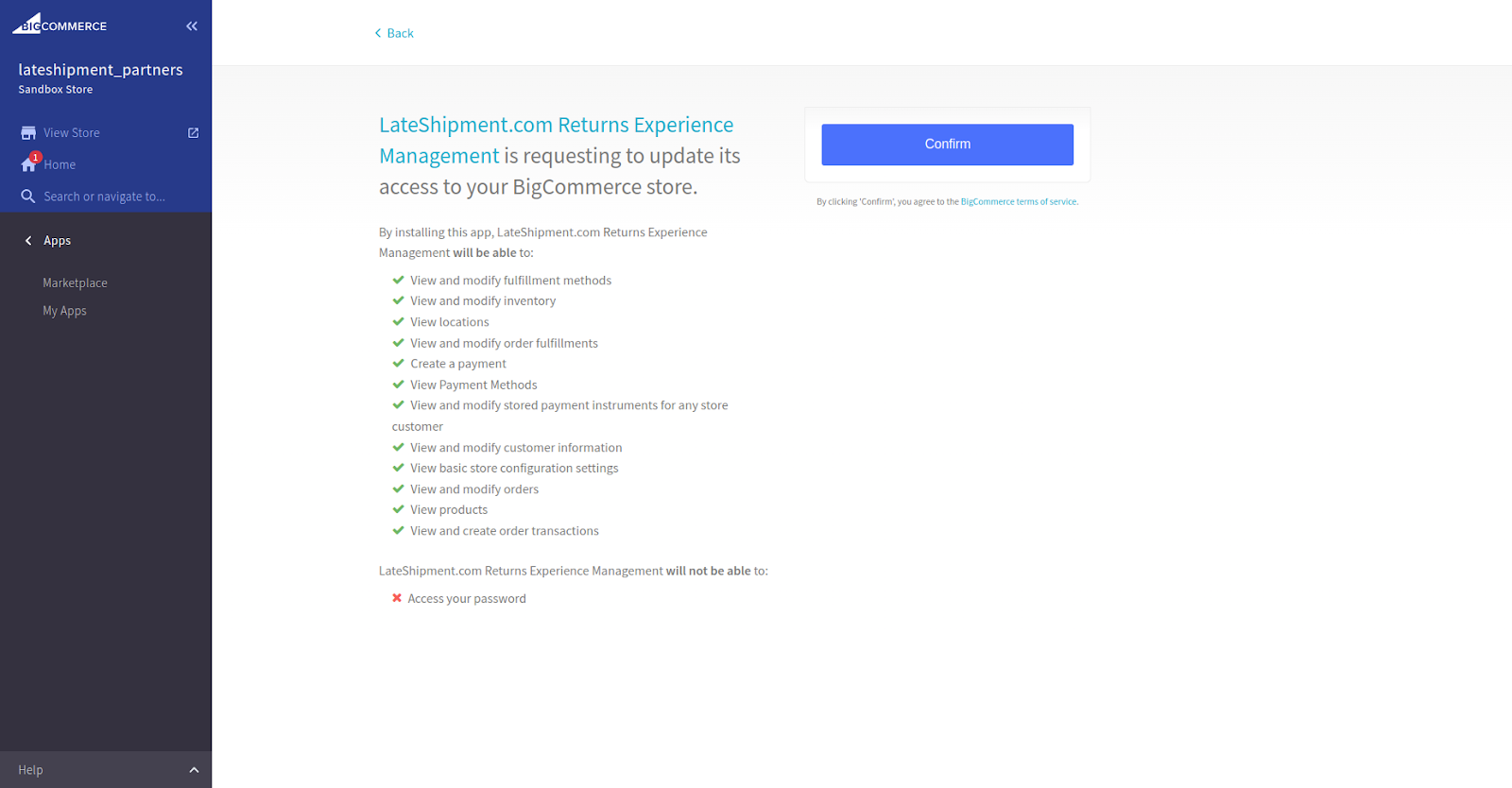Screen dimensions: 1512x788
Task: Click the green check beside View Payment Methods
Action: [398, 385]
